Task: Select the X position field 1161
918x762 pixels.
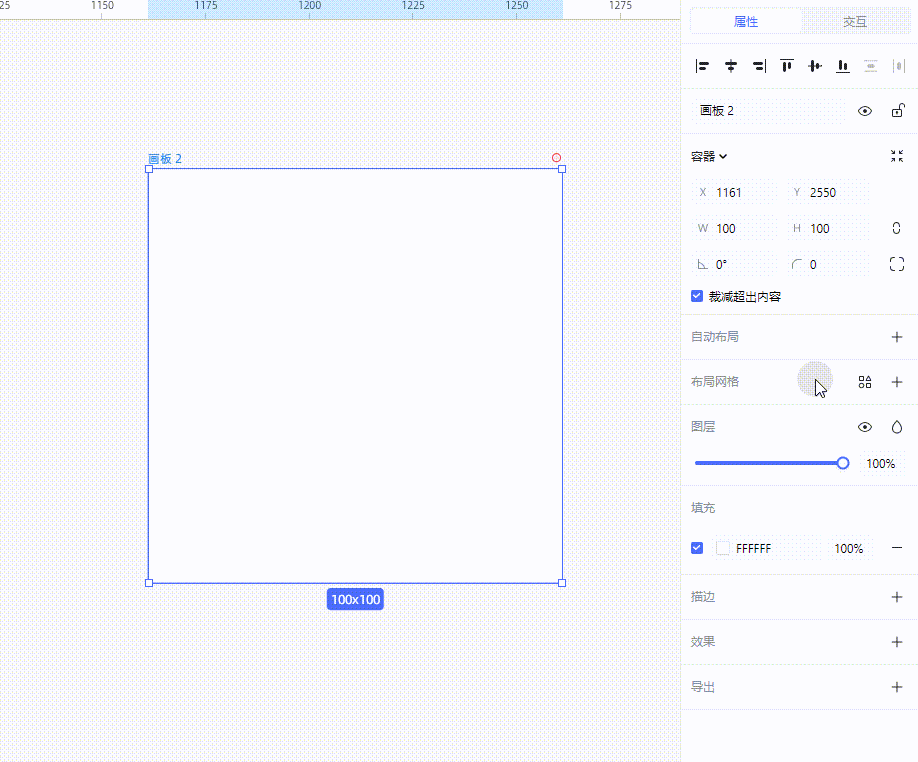Action: (x=735, y=193)
